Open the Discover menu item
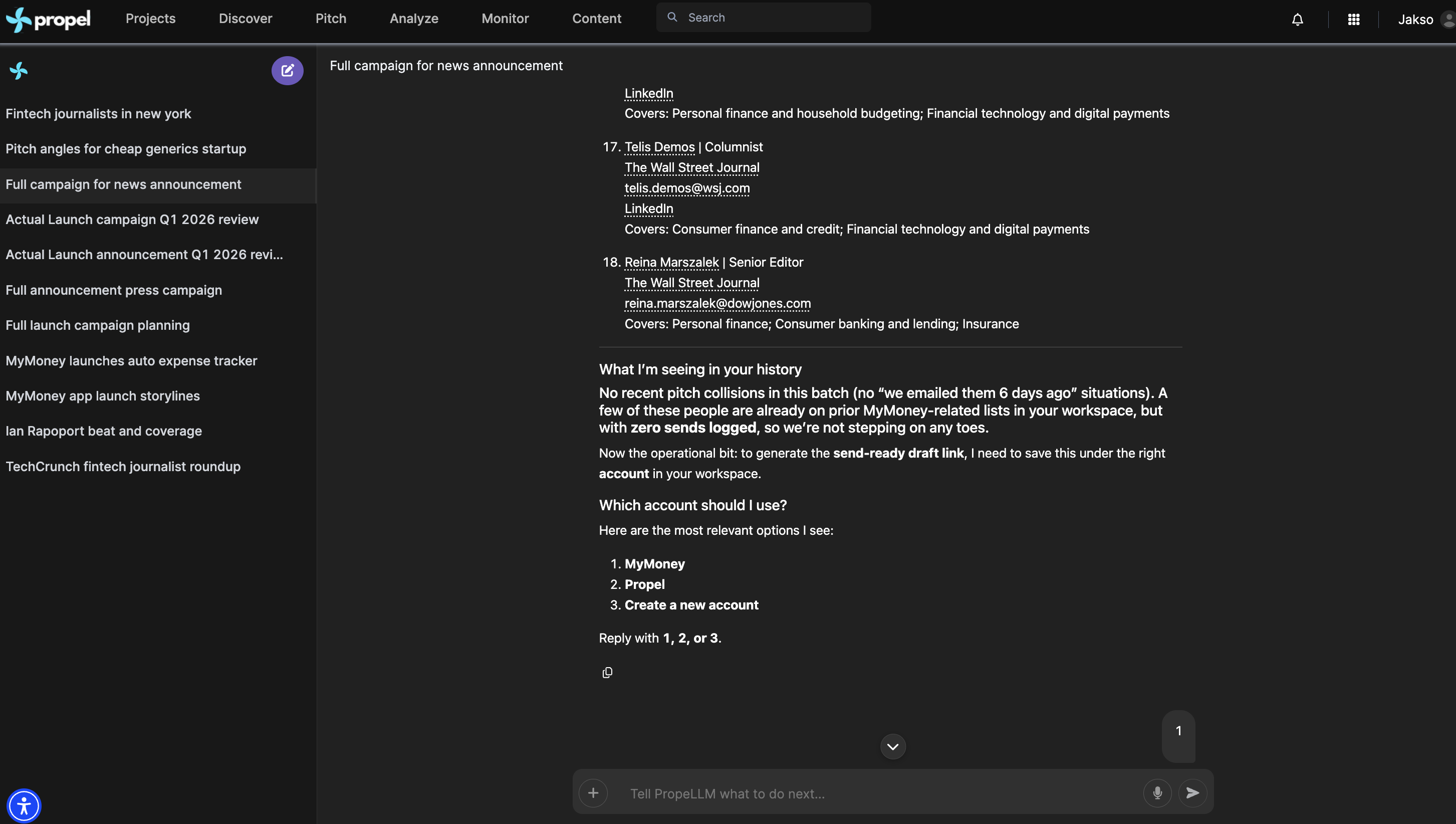This screenshot has width=1456, height=824. (245, 19)
